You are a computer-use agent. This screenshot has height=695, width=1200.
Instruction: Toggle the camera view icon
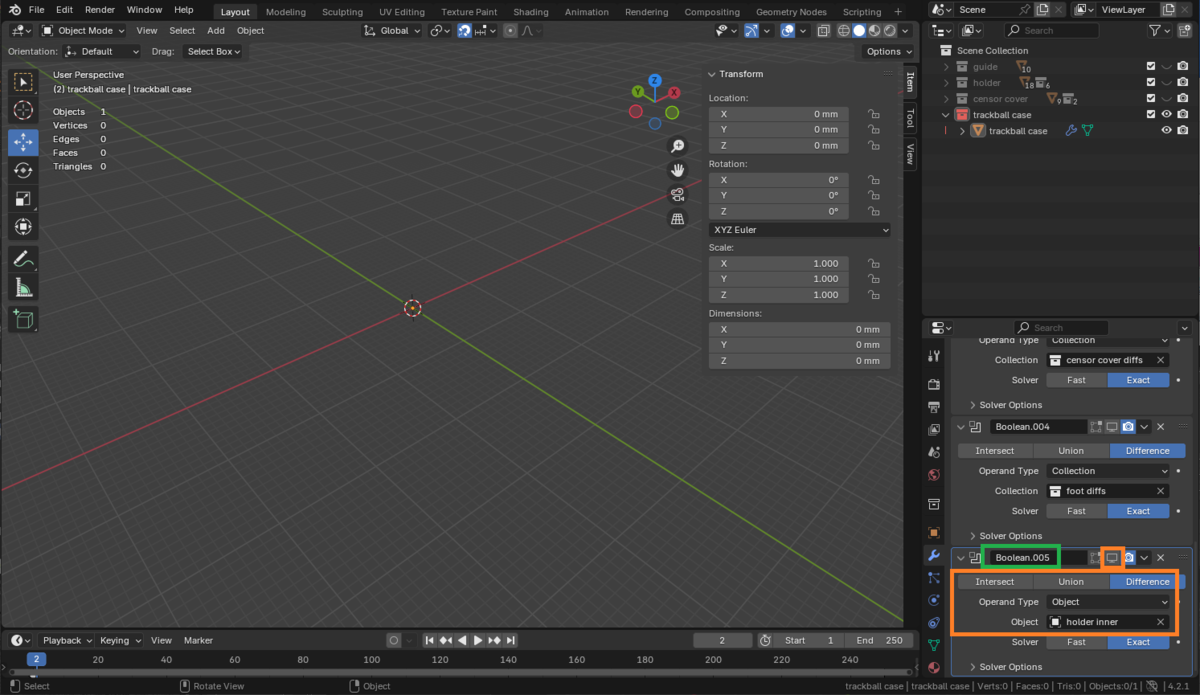point(678,194)
